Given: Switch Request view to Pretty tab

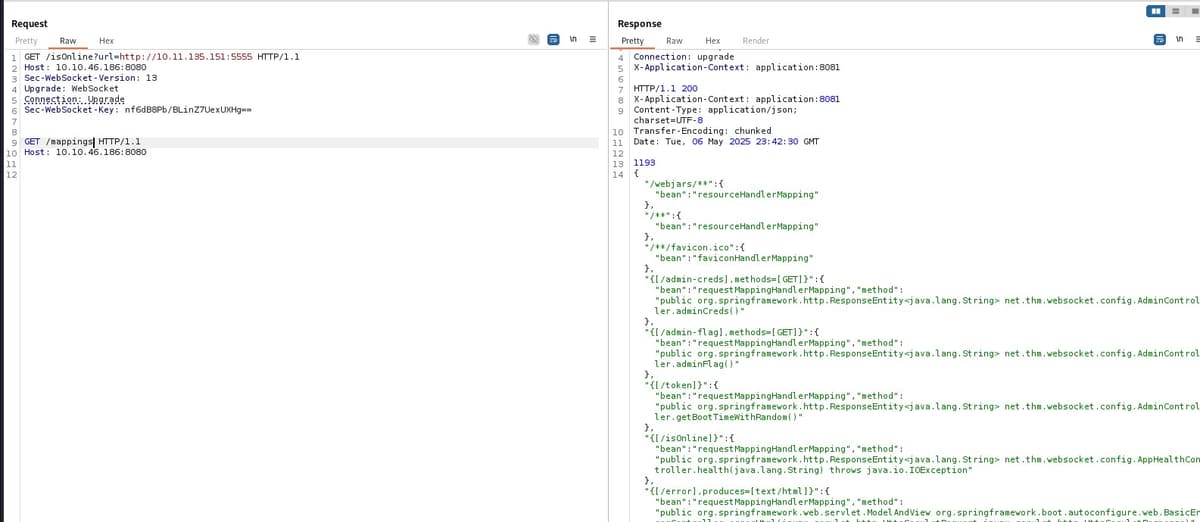Looking at the screenshot, I should click(26, 41).
